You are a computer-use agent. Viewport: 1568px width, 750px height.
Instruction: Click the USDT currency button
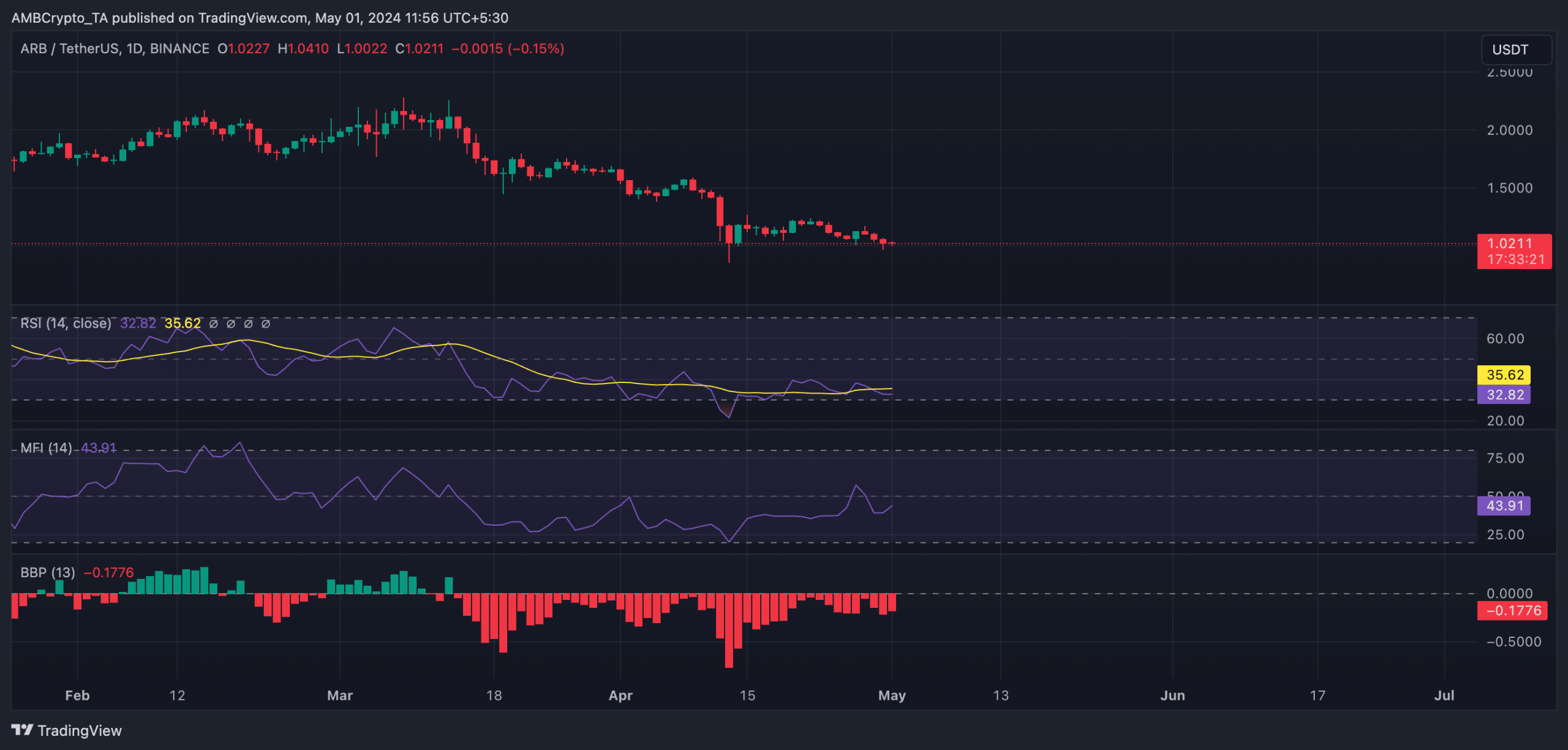pos(1516,50)
